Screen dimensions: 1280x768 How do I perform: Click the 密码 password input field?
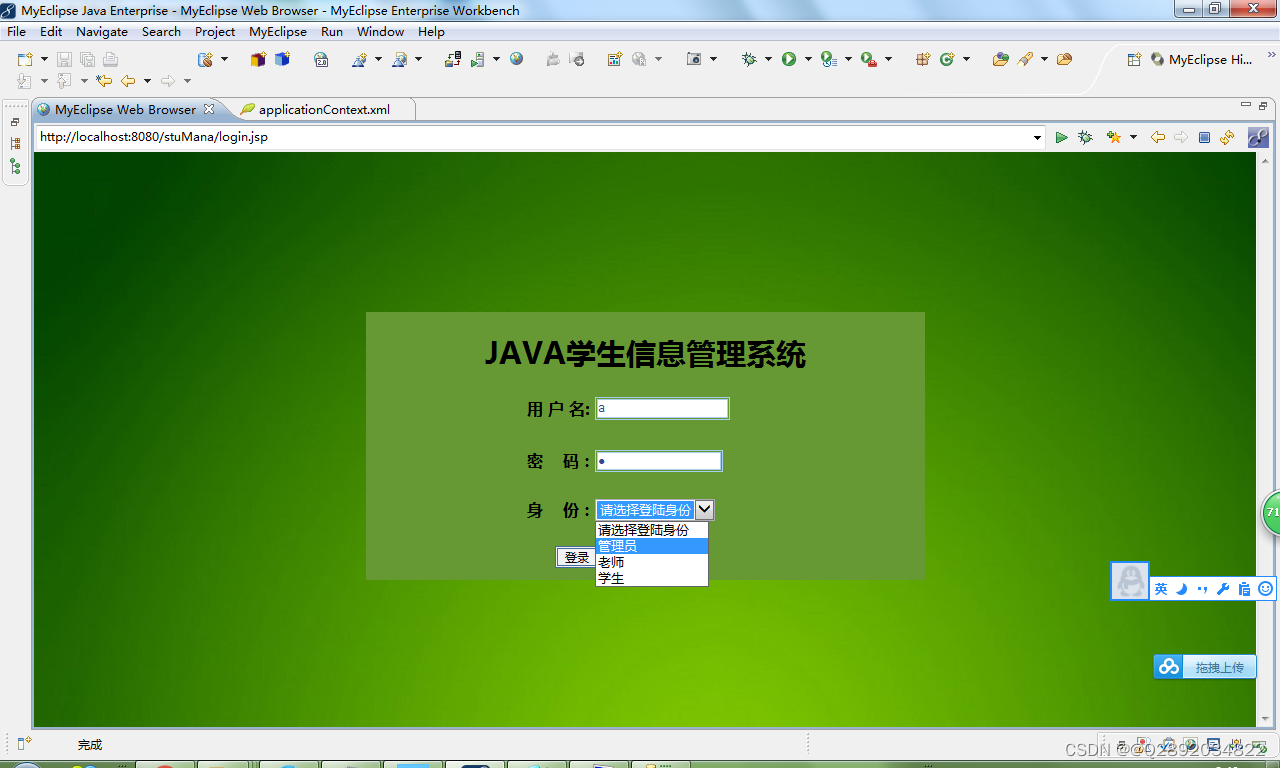tap(659, 461)
